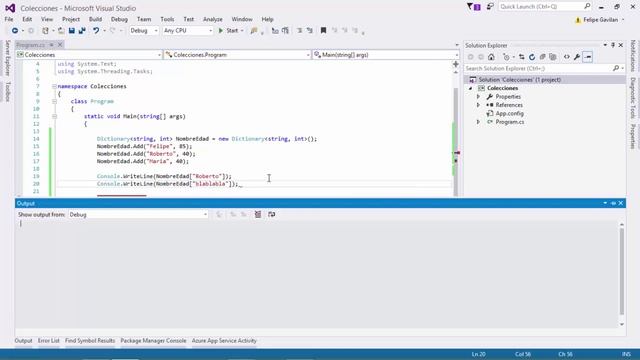Click the decrease indent toolbar icon
Viewport: 640px width, 360px height.
point(300,31)
